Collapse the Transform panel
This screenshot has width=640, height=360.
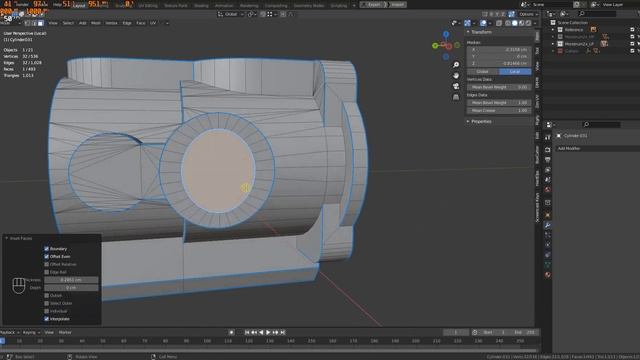click(x=468, y=32)
